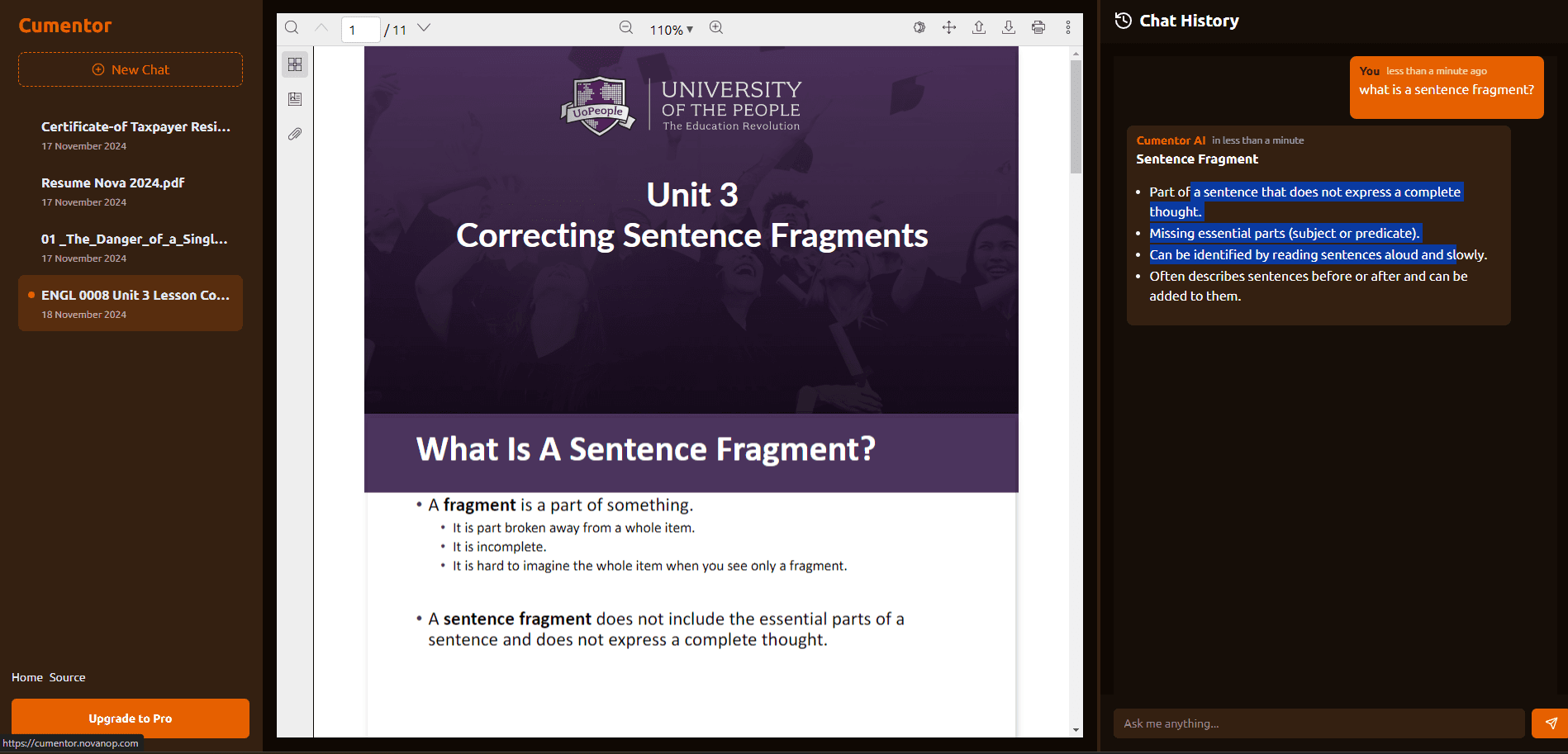
Task: Open 01_The_Danger_of_a_Singl... chat
Action: point(131,248)
